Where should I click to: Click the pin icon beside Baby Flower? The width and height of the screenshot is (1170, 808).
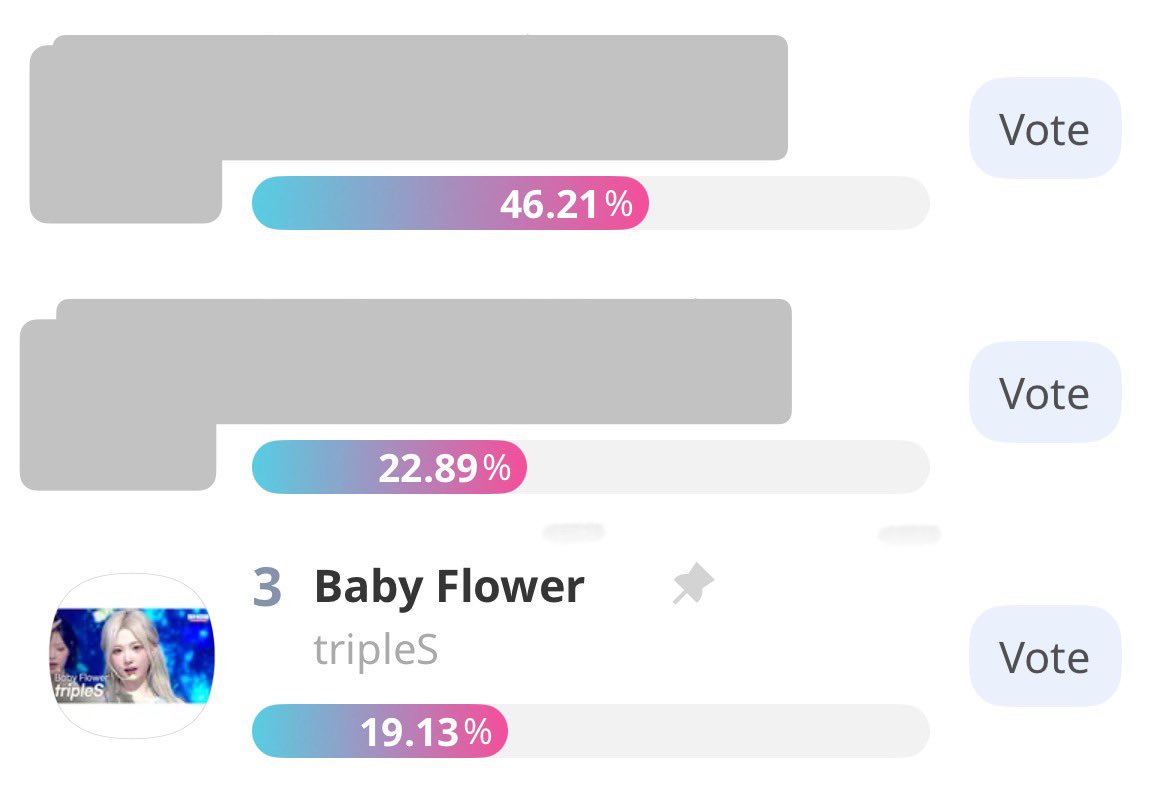(x=693, y=583)
